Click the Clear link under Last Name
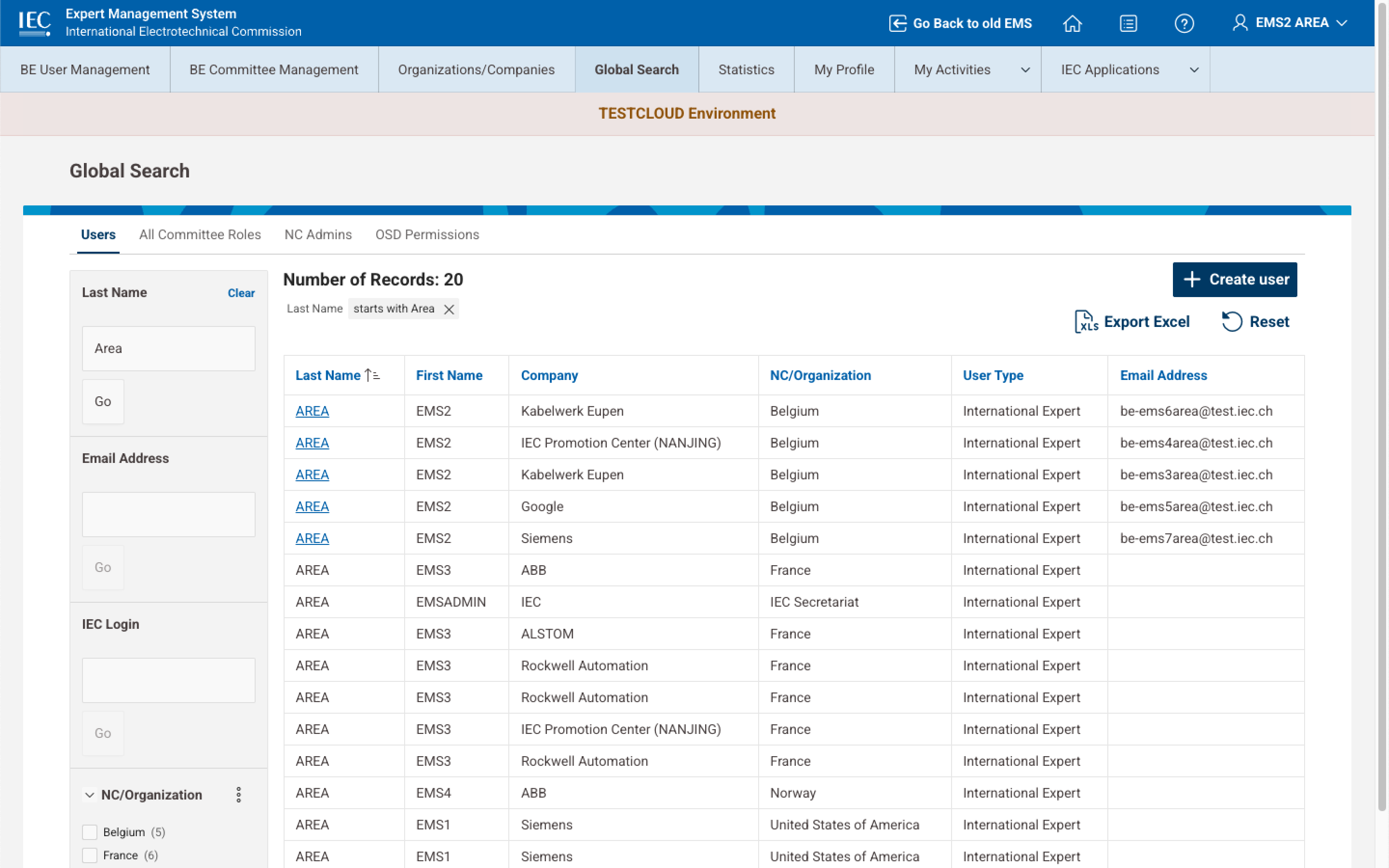Screen dimensions: 1389x868 pos(241,293)
